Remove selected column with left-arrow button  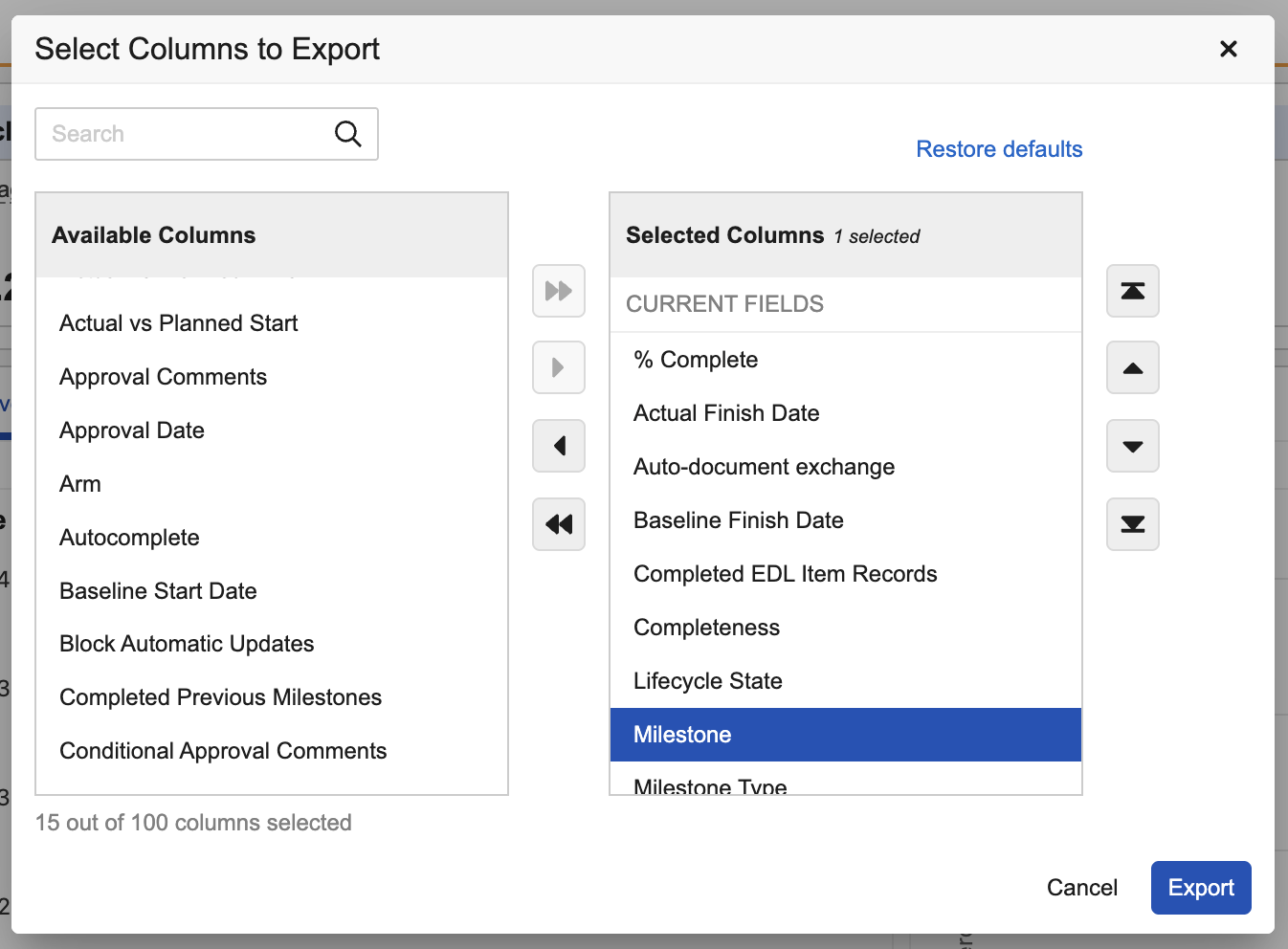pyautogui.click(x=559, y=446)
